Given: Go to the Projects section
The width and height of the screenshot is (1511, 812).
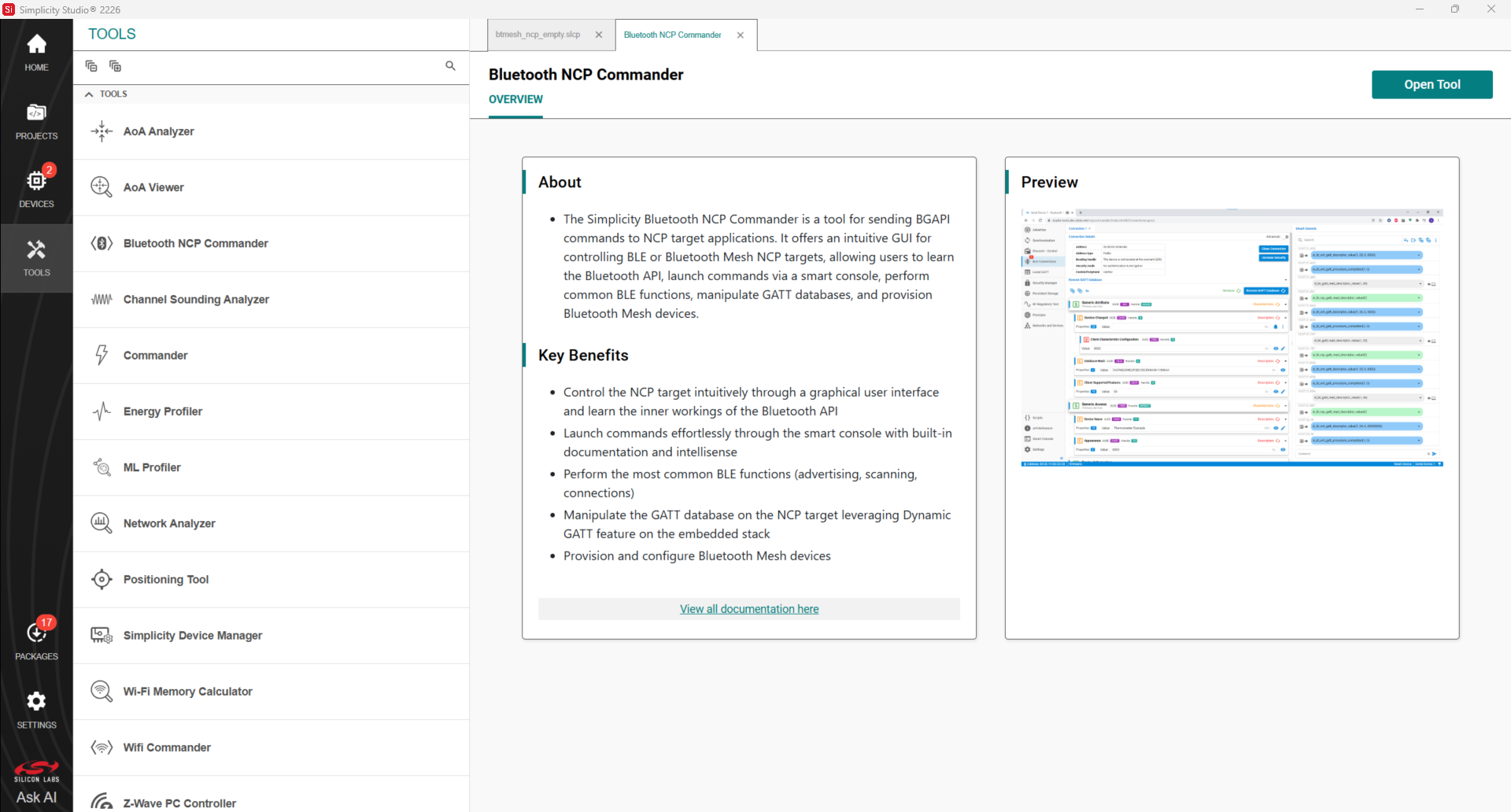Looking at the screenshot, I should coord(36,122).
